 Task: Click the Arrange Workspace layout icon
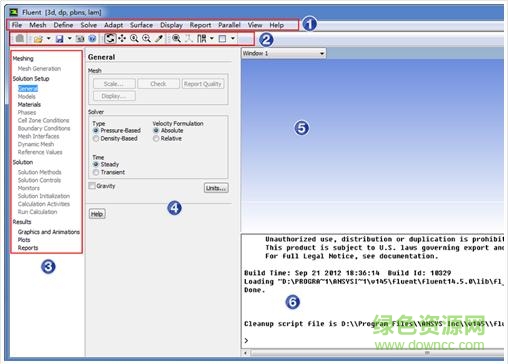coord(201,39)
